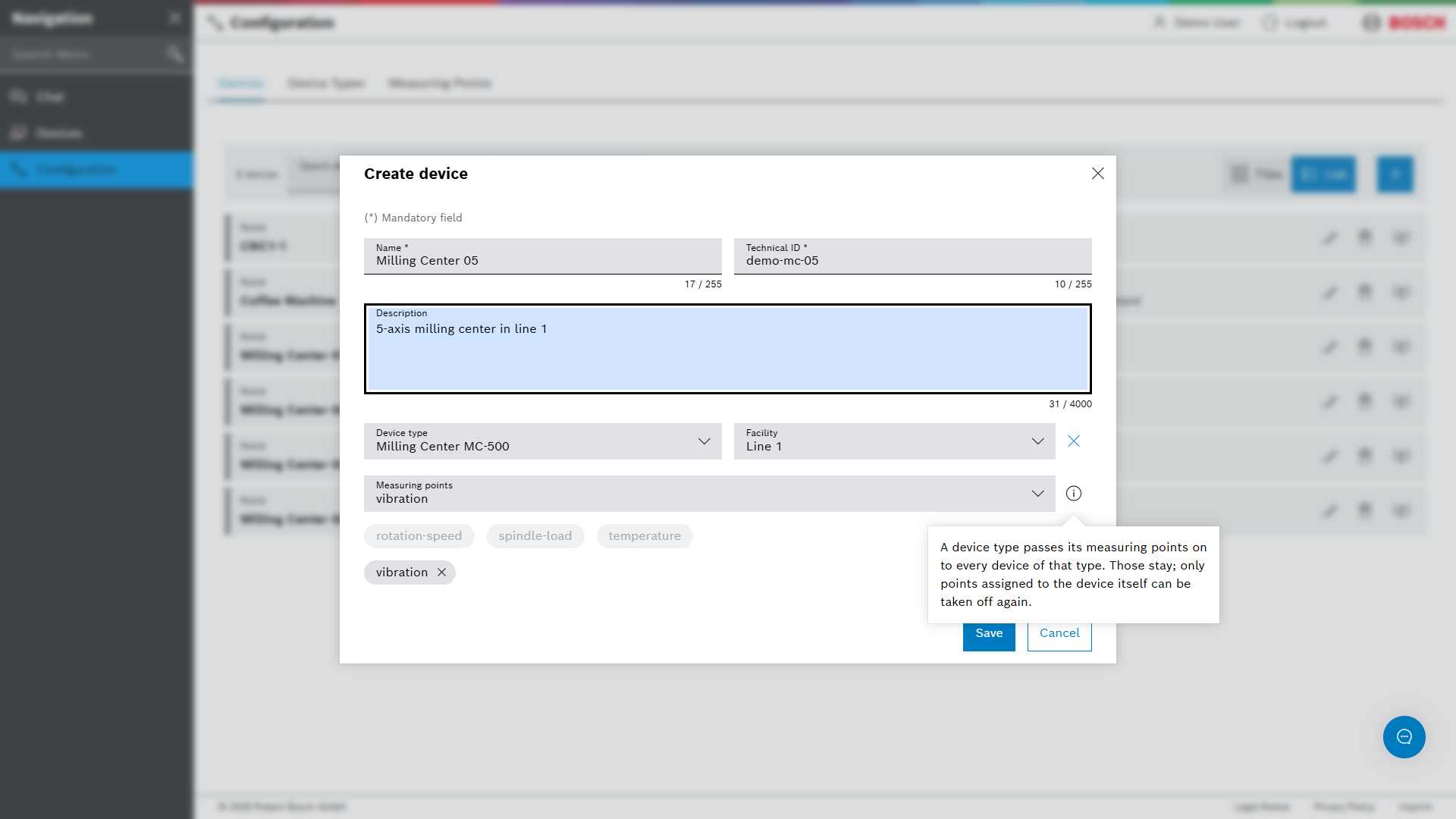
Task: Click the pencil edit icon in the first device row
Action: pos(1330,239)
